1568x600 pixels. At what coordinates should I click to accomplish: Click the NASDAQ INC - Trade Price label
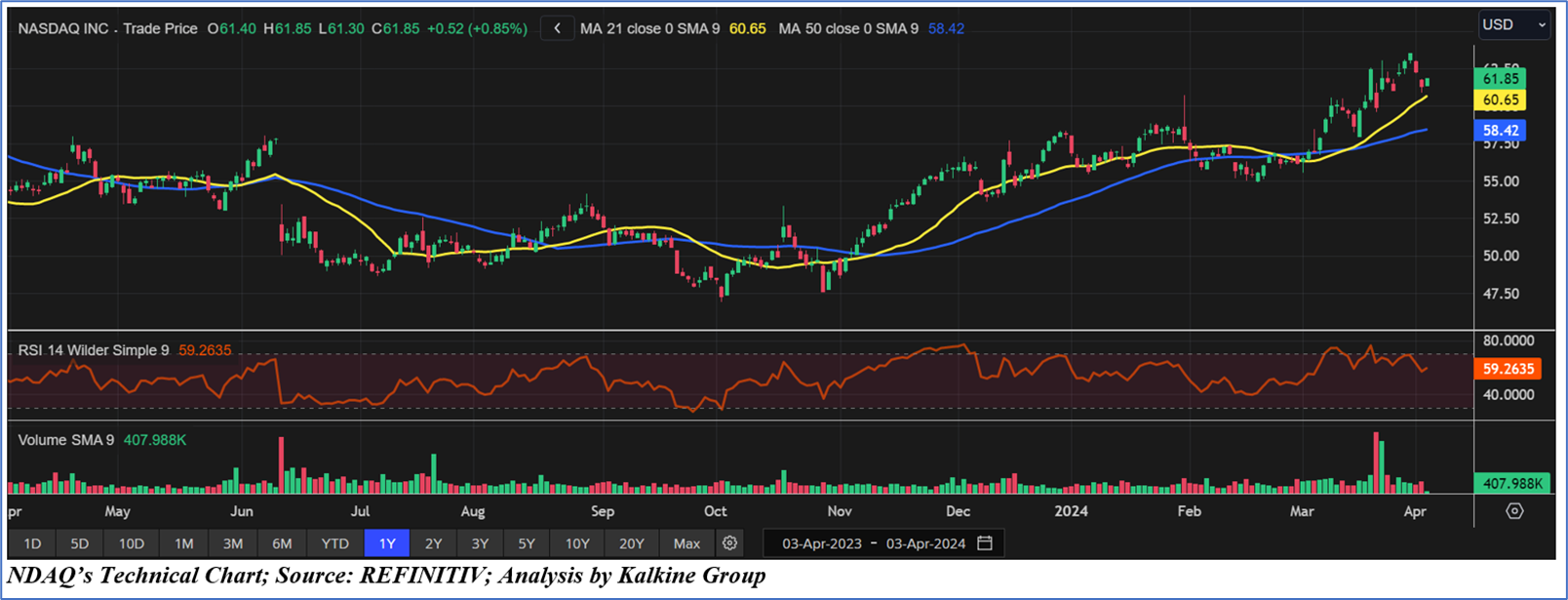[x=107, y=29]
